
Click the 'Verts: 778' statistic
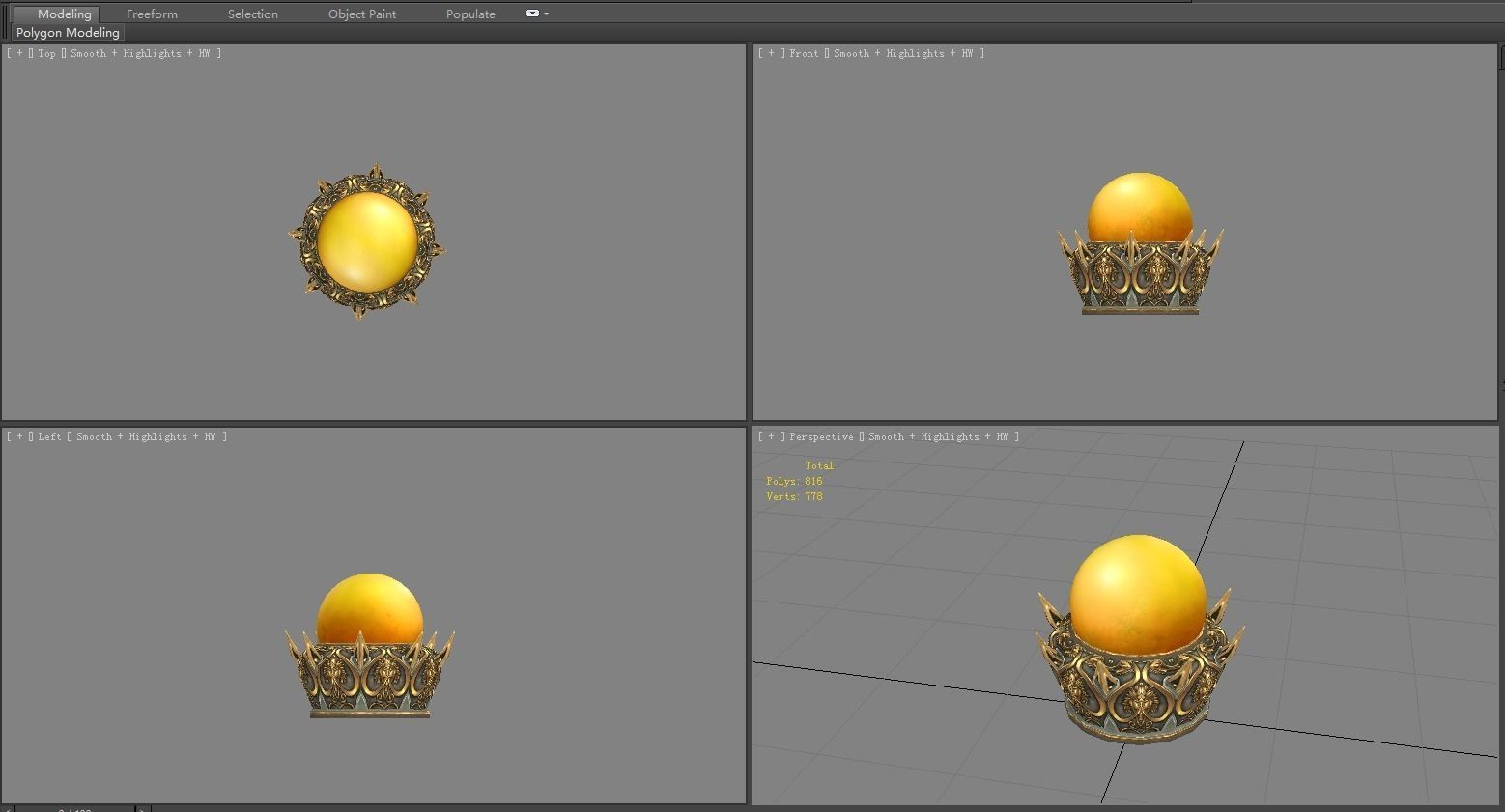coord(794,496)
